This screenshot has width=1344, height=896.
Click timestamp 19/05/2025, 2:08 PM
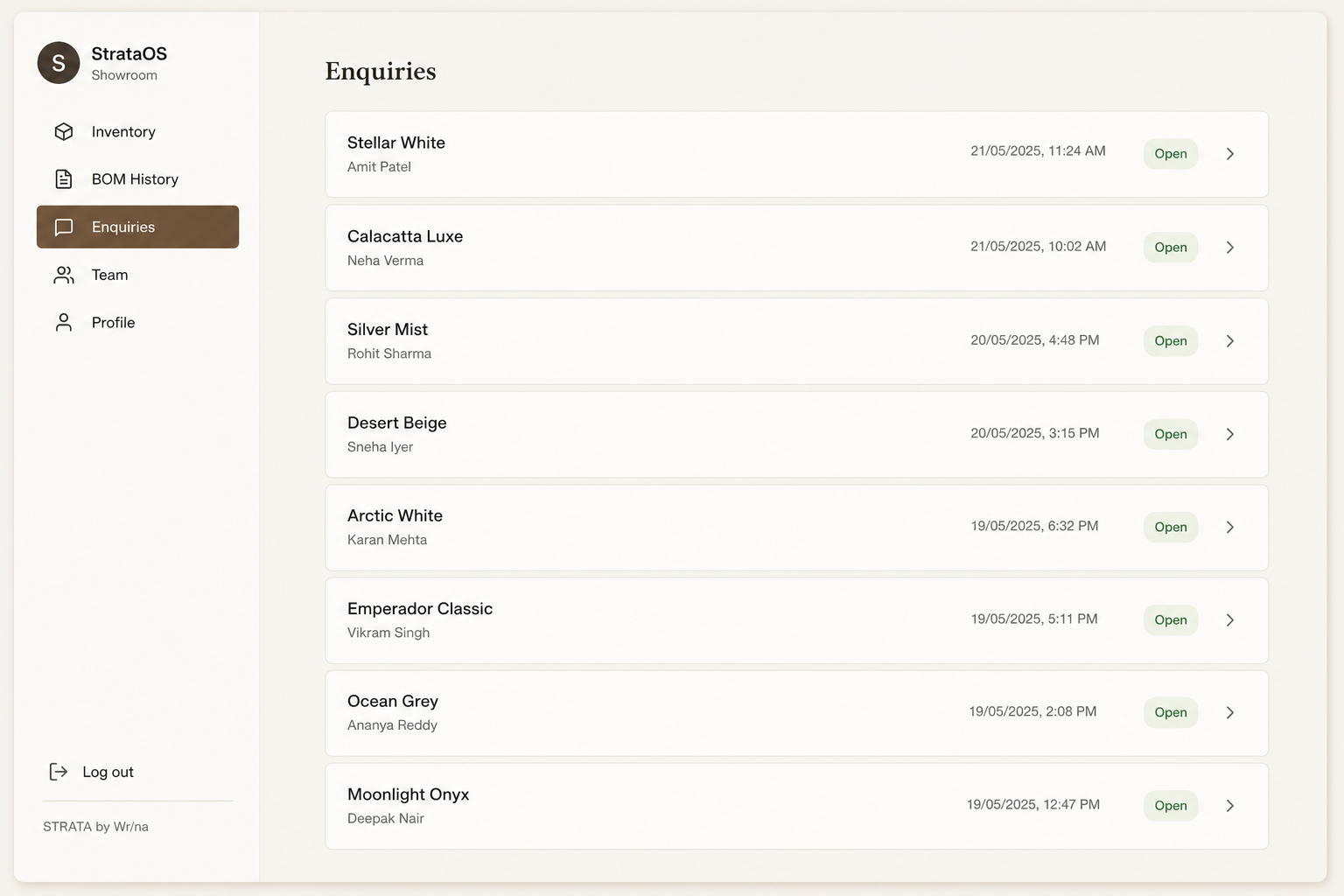pos(1032,711)
